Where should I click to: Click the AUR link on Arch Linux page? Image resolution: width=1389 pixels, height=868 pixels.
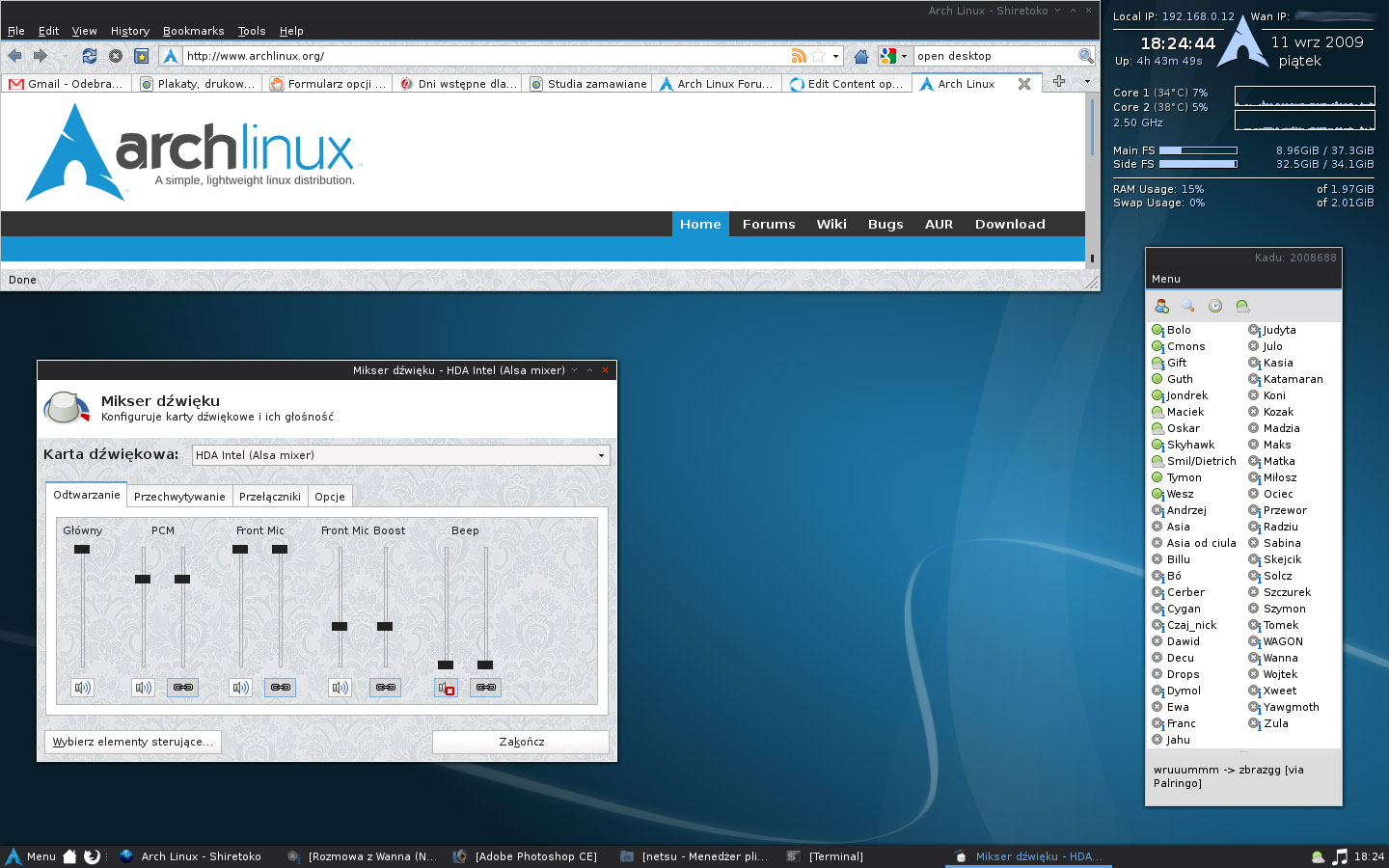tap(939, 224)
